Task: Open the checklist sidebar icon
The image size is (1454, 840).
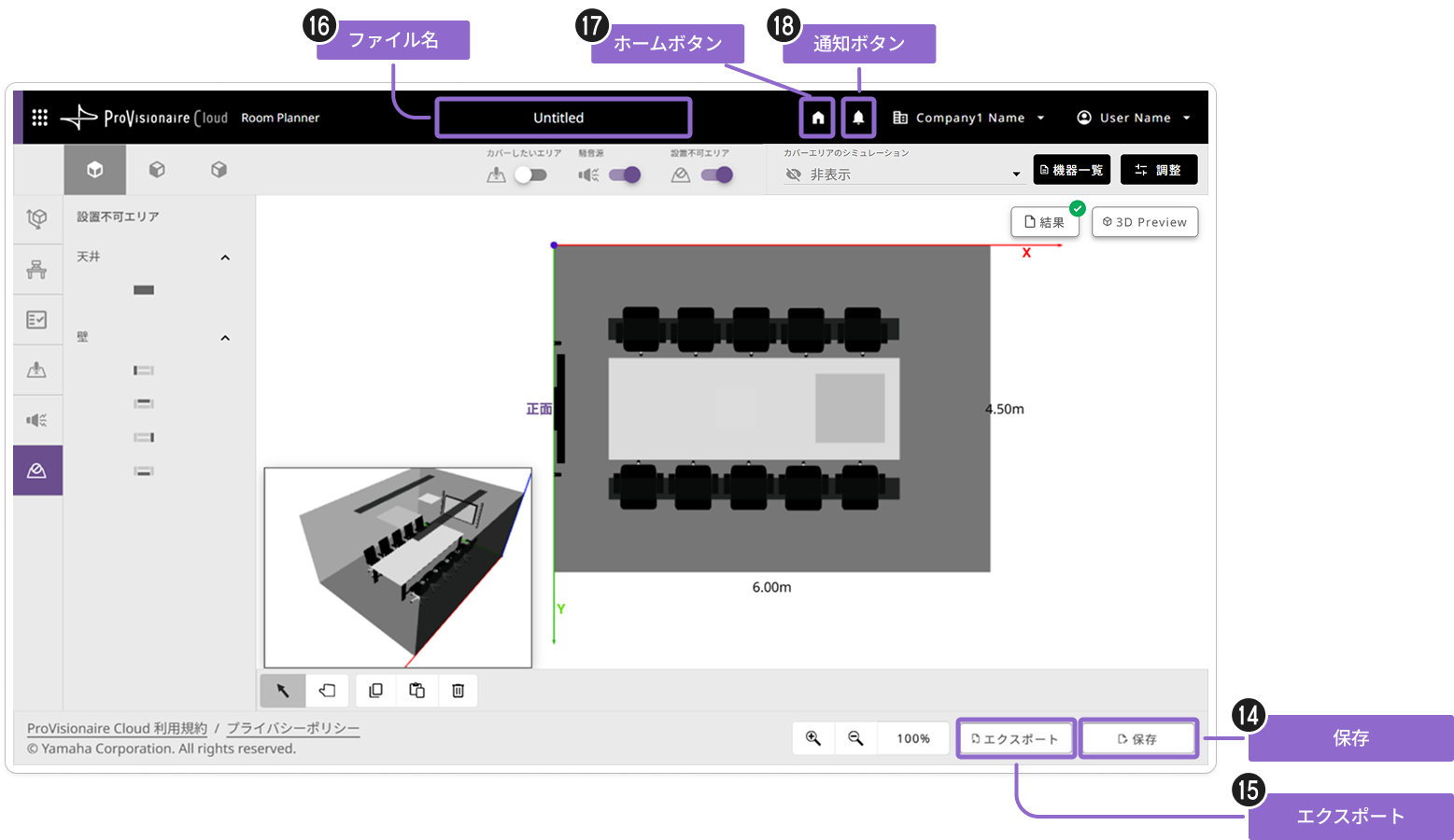Action: pos(37,320)
